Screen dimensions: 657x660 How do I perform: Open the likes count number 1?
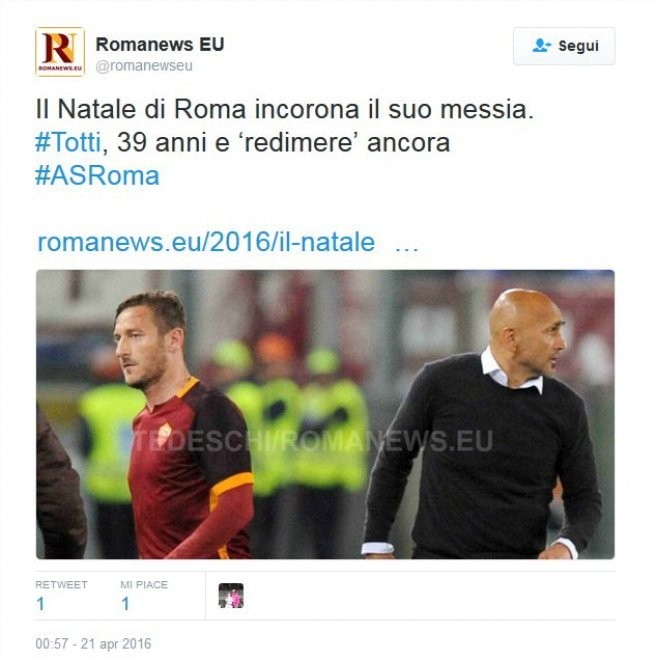pyautogui.click(x=125, y=604)
